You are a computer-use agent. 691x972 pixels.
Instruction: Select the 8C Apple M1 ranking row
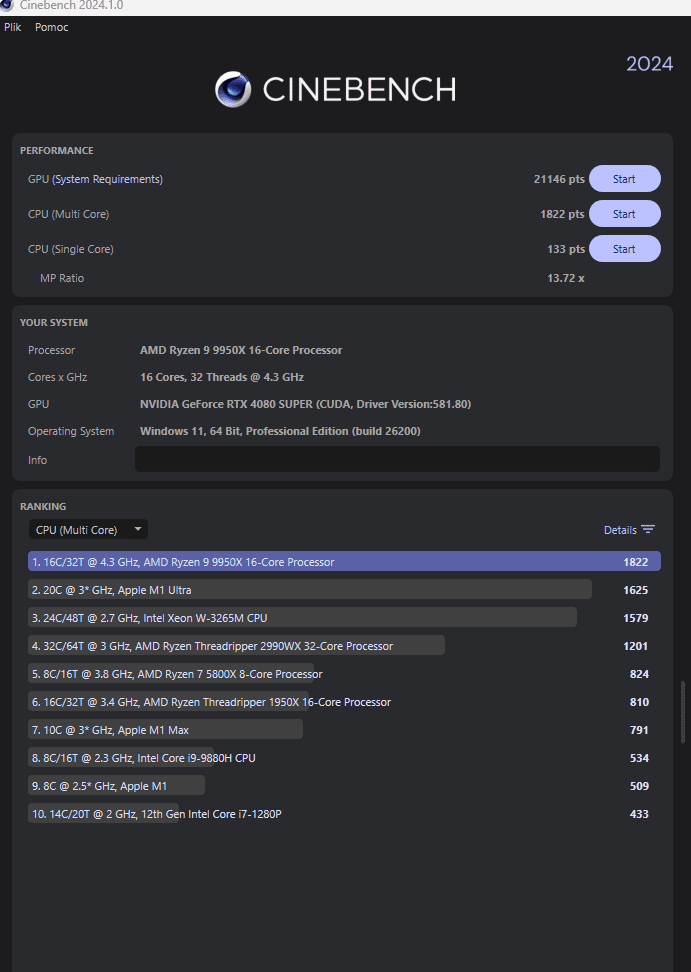pos(344,785)
